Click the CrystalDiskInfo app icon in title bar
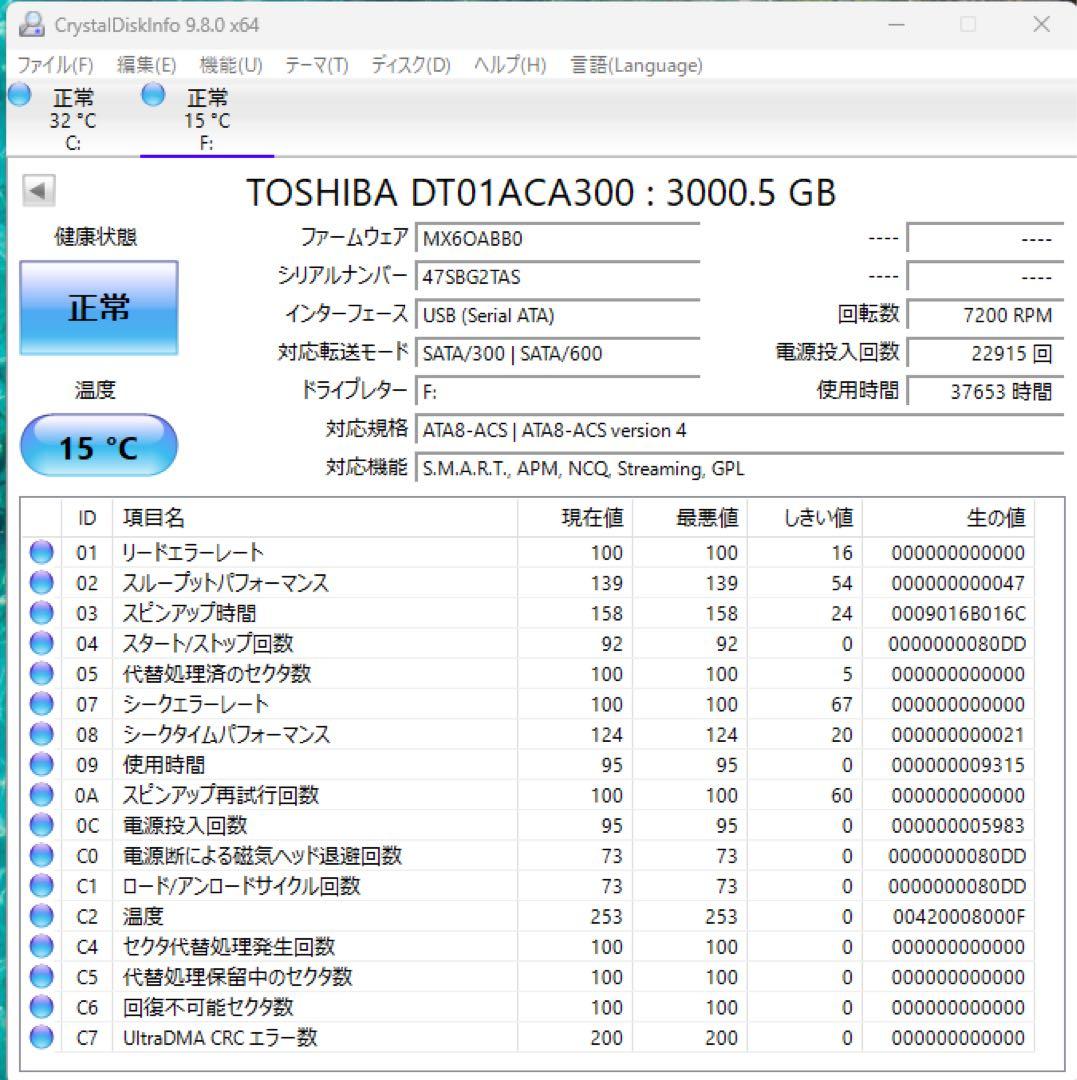This screenshot has width=1077, height=1080. tap(32, 25)
